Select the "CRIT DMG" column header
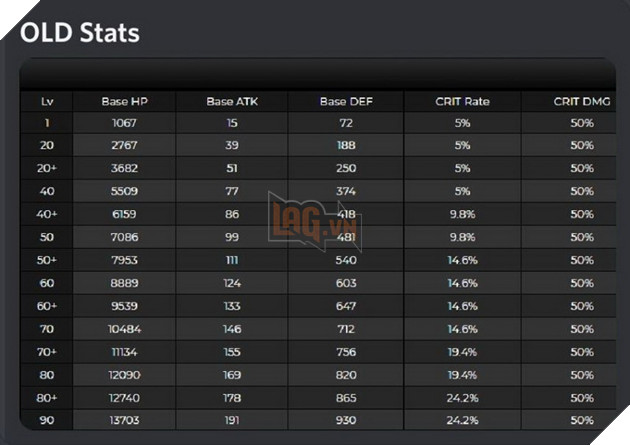Screen dimensions: 630x445 582,101
